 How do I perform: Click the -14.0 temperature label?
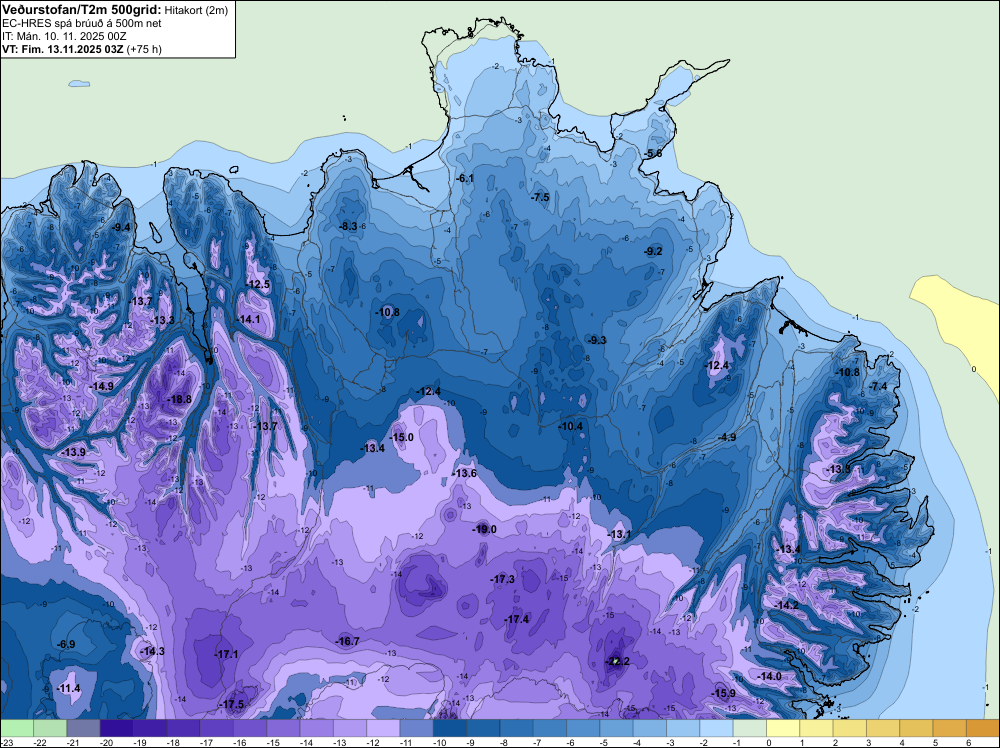[768, 676]
